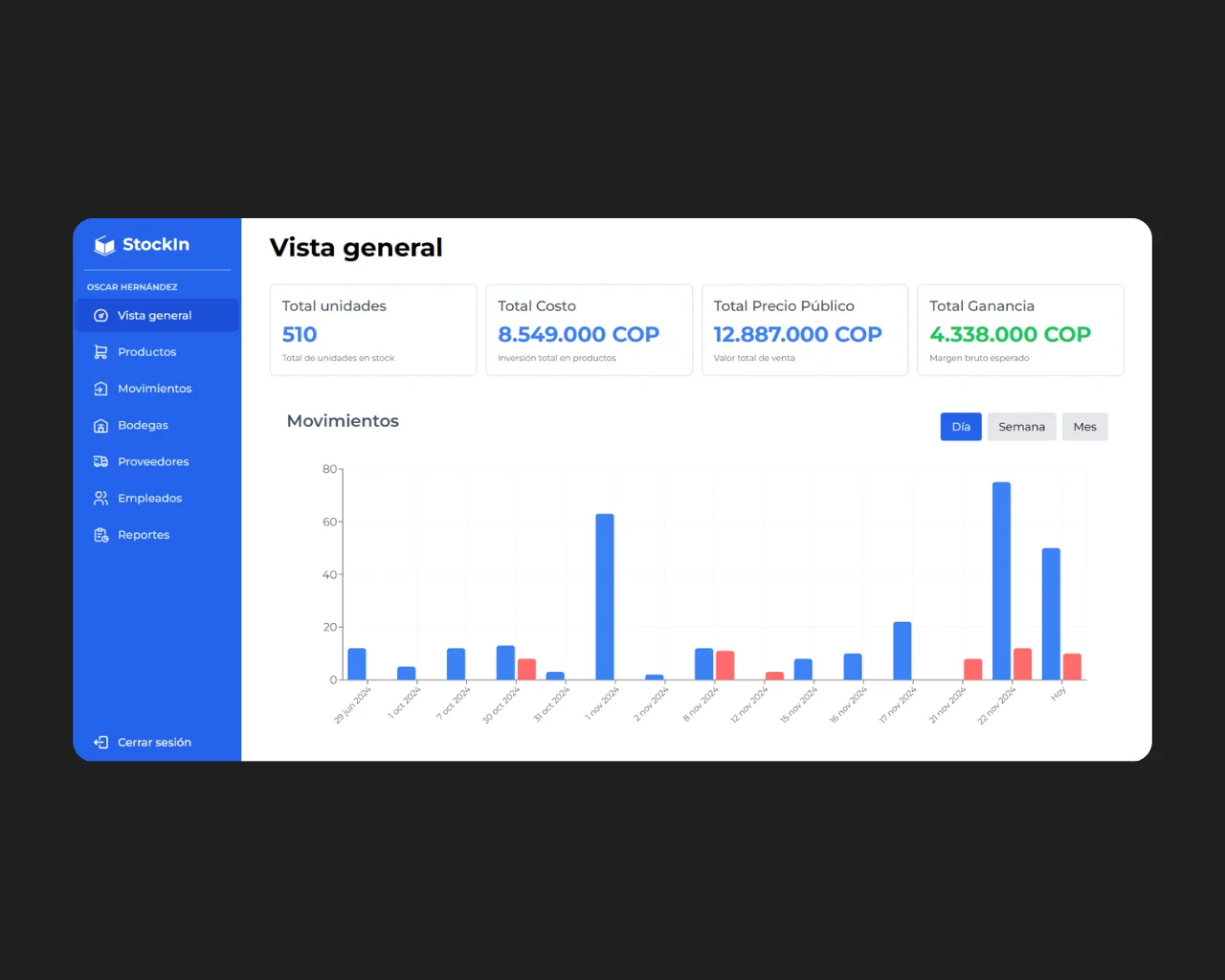Click the Total Ganancia card
Screen dimensions: 1225x980
click(1020, 330)
